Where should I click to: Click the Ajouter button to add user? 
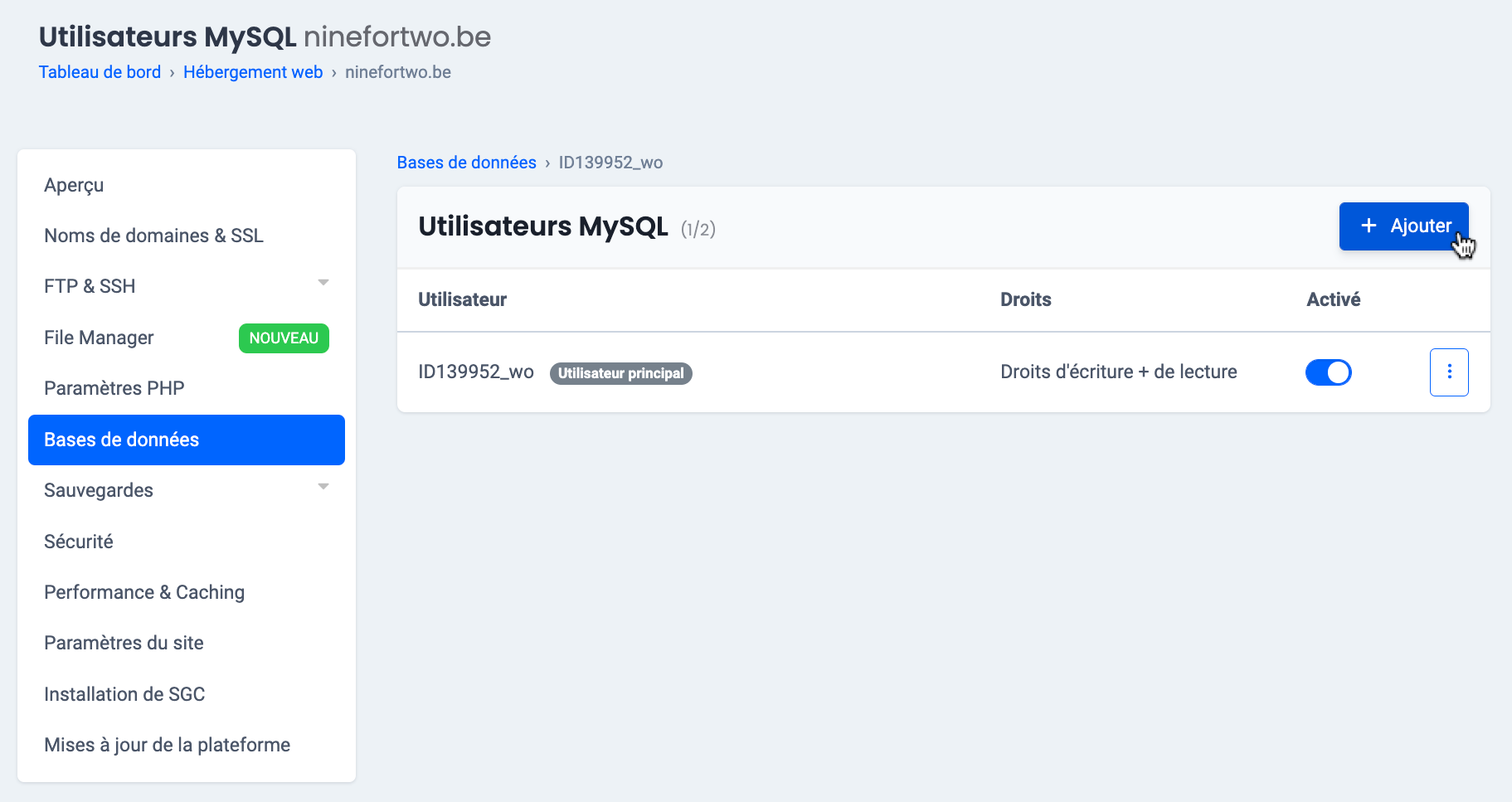point(1403,226)
